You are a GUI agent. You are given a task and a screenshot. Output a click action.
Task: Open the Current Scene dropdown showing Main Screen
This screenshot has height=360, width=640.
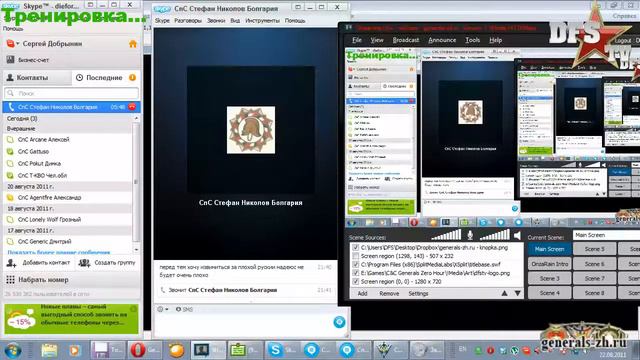tap(606, 235)
